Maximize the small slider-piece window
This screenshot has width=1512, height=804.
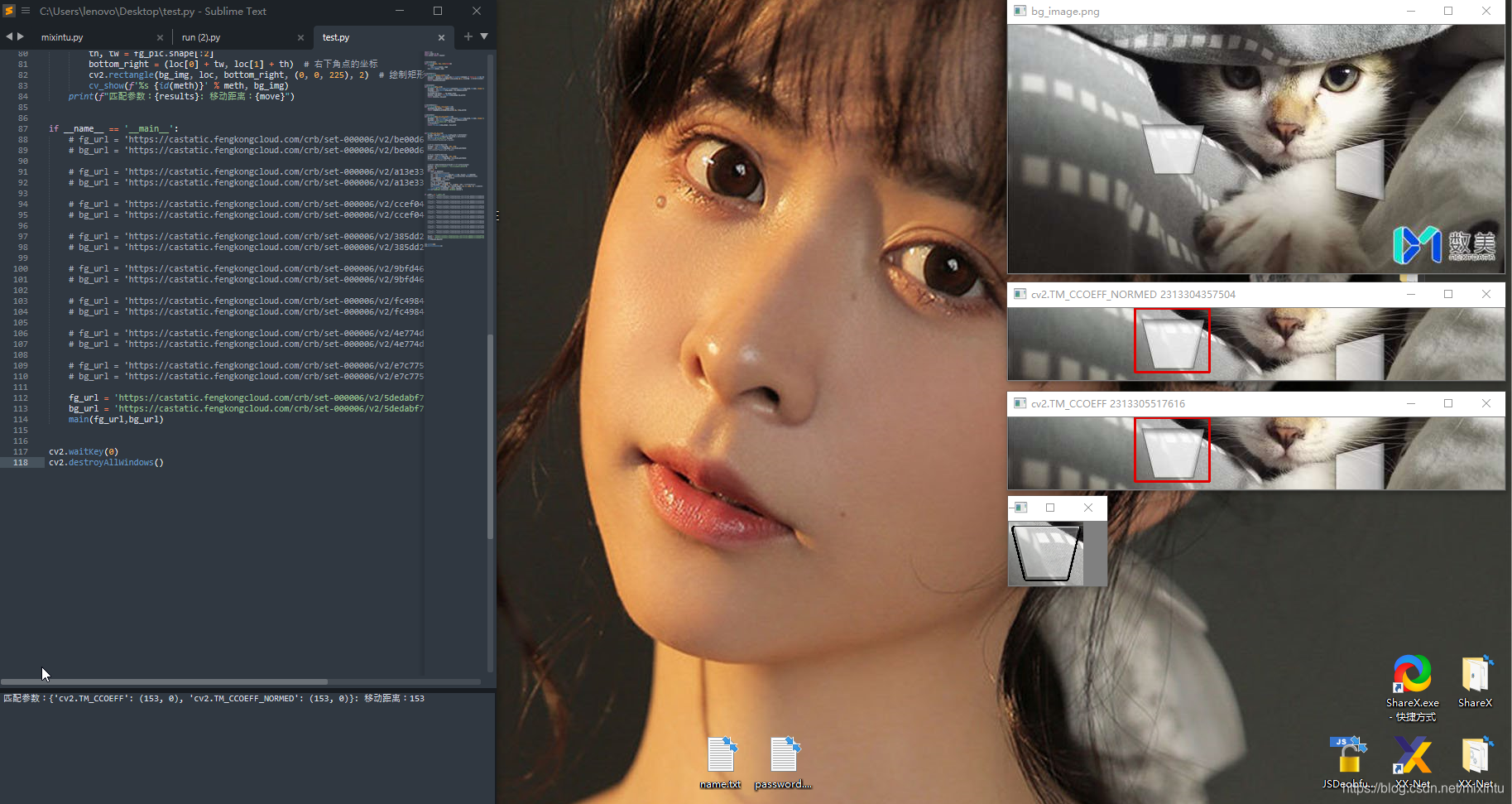1050,508
